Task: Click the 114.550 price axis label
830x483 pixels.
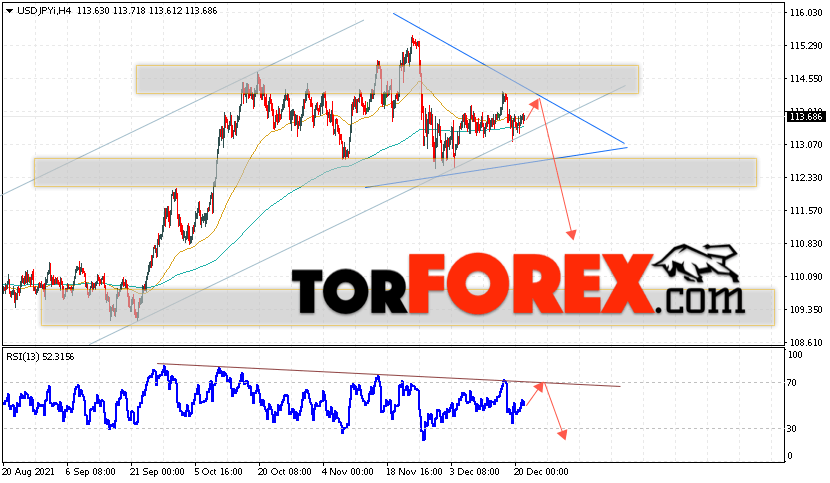Action: coord(806,79)
